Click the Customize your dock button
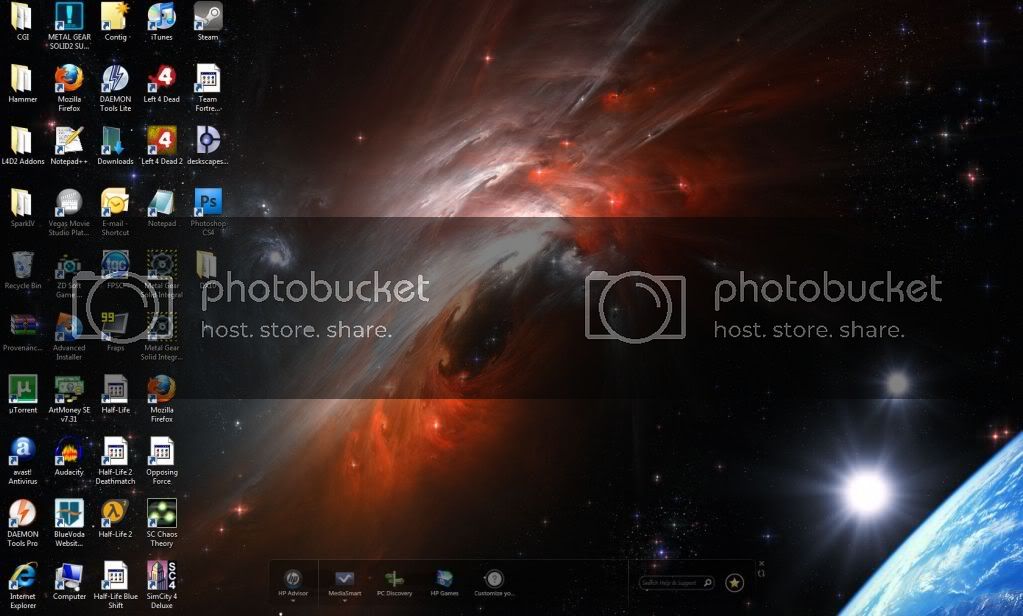 tap(494, 580)
